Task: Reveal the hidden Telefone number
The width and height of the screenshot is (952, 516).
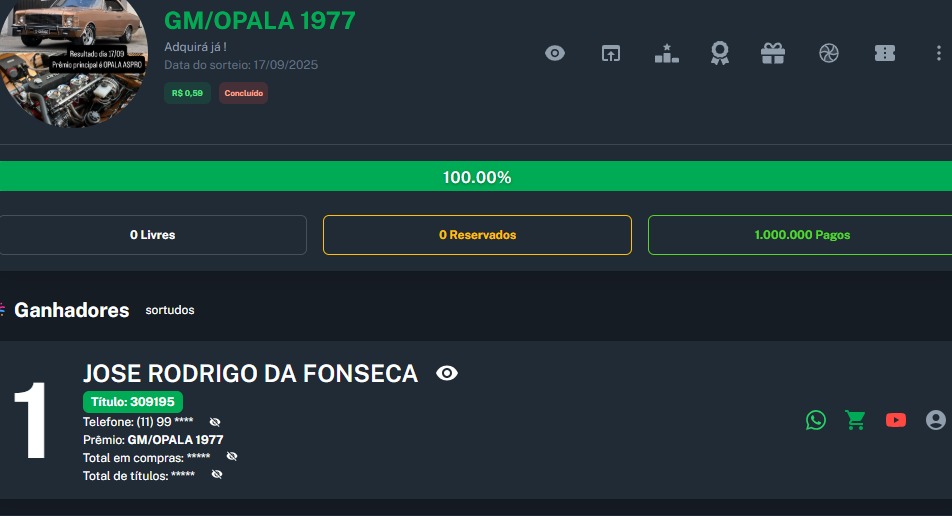Action: [x=215, y=422]
